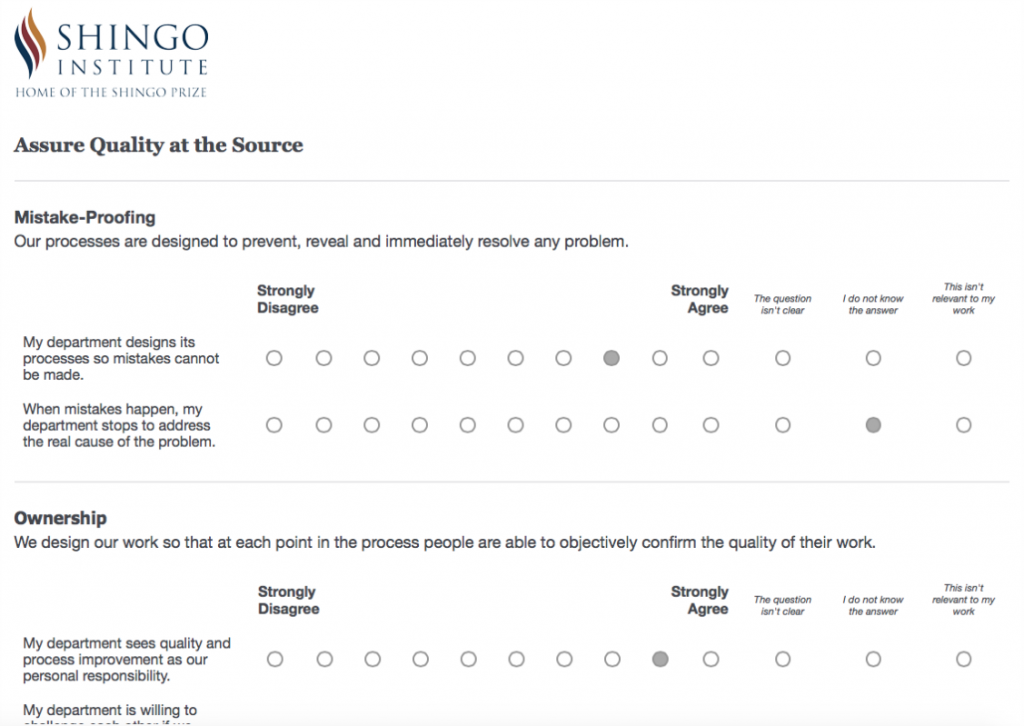This screenshot has height=726, width=1024.
Task: Pick 'This isn't relevant to my work' for Ownership question
Action: click(x=963, y=659)
